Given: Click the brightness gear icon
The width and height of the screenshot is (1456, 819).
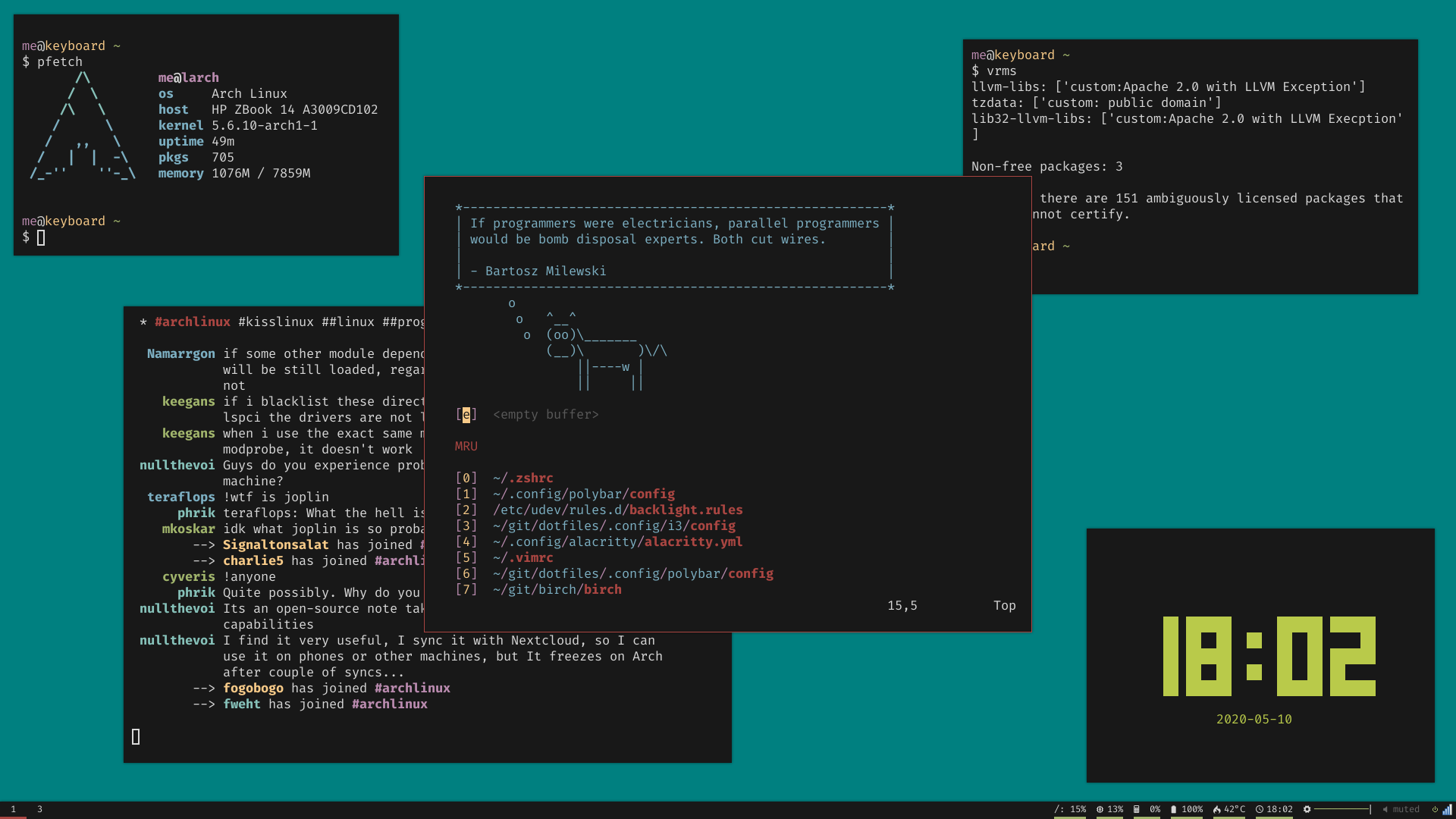Looking at the screenshot, I should click(x=1307, y=809).
